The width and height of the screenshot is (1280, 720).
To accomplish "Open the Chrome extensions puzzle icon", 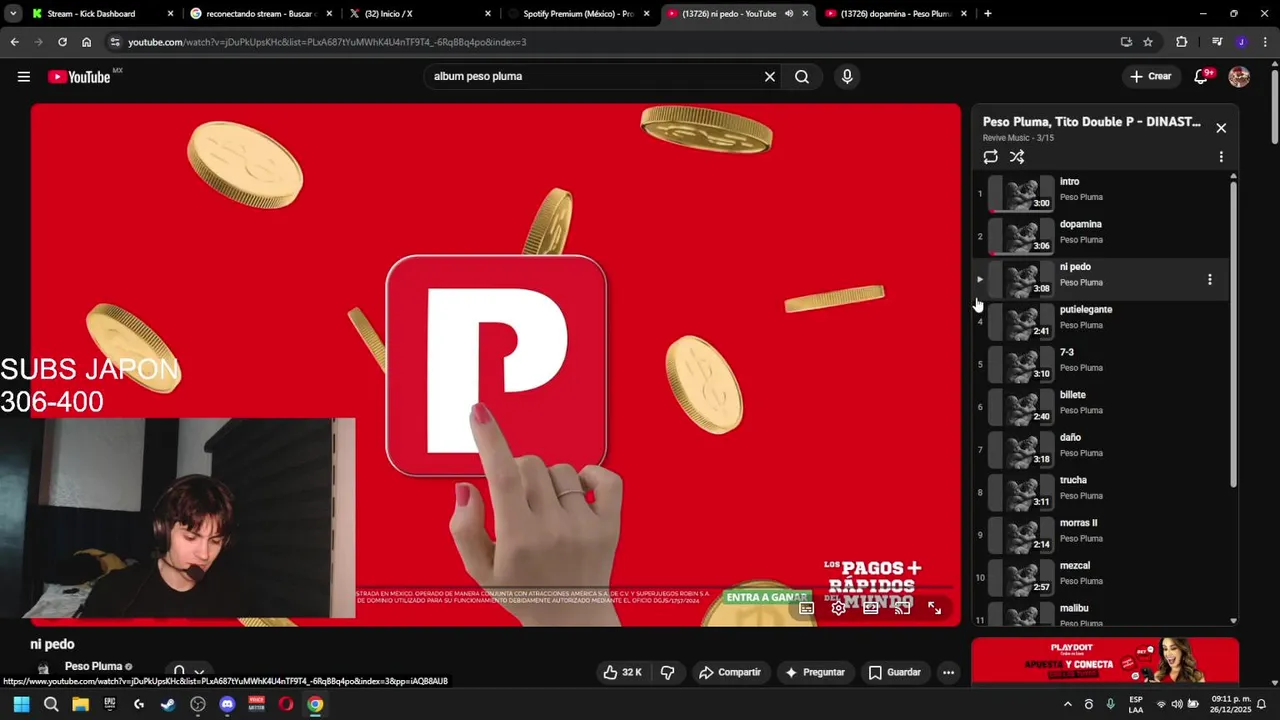I will [x=1182, y=42].
